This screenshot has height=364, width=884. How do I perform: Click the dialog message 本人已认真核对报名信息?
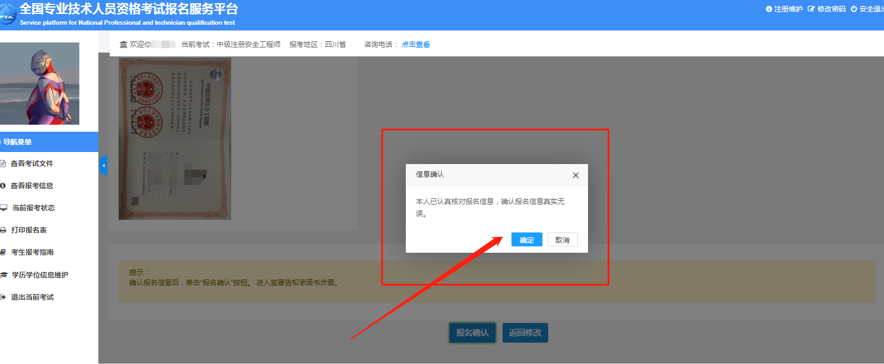pyautogui.click(x=490, y=207)
